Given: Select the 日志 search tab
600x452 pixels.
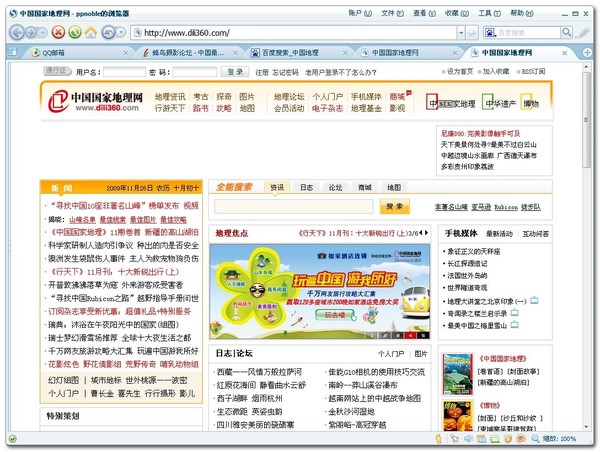Looking at the screenshot, I should click(307, 188).
